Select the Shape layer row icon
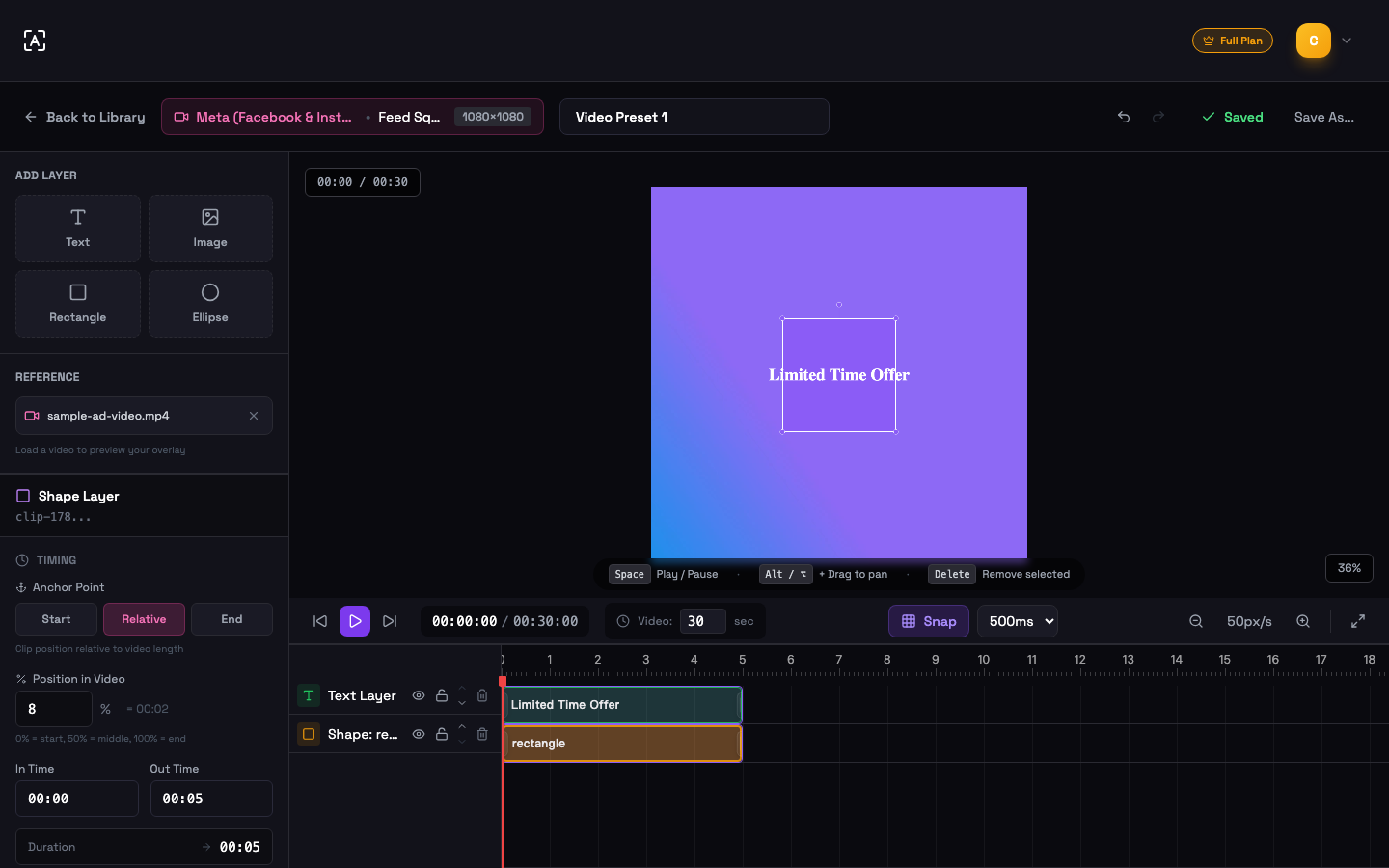This screenshot has width=1389, height=868. (x=309, y=734)
